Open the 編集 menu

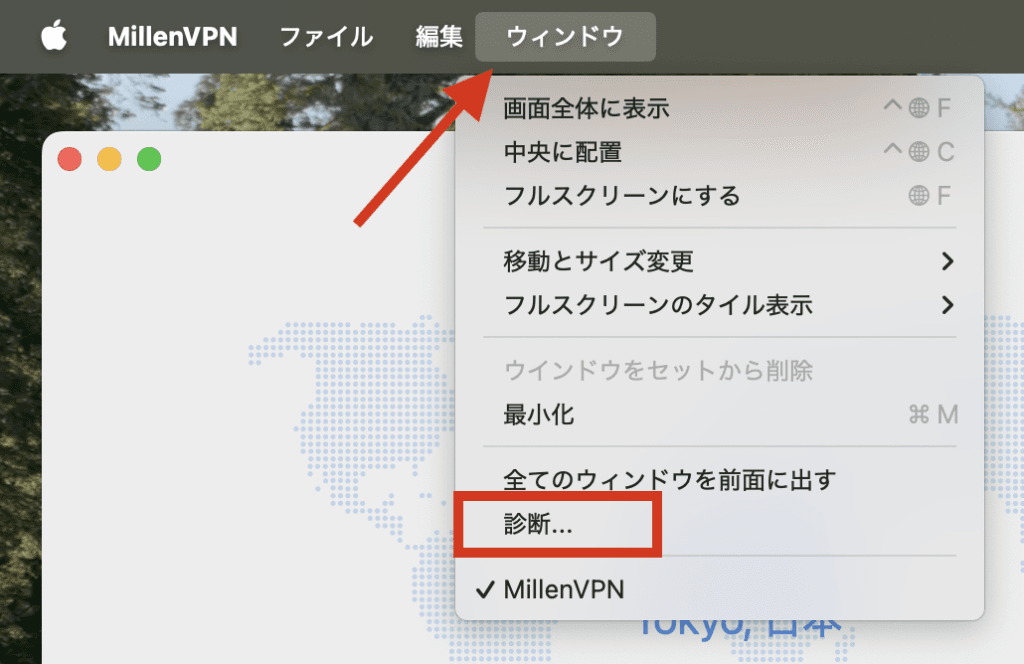[439, 37]
